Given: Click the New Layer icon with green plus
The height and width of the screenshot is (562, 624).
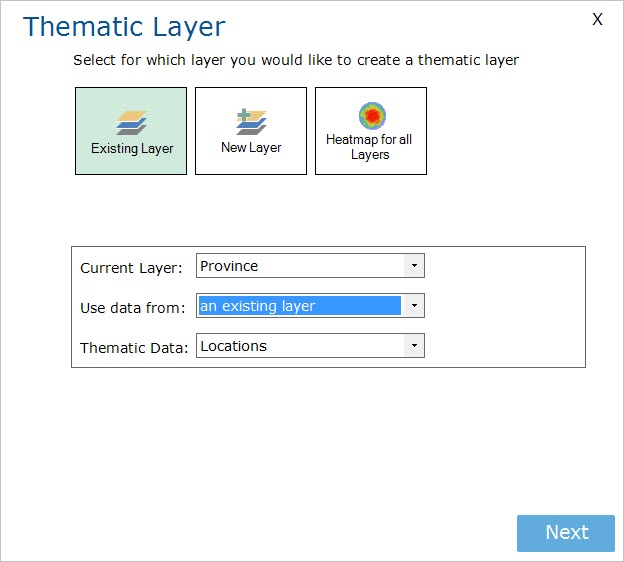Looking at the screenshot, I should [x=251, y=122].
